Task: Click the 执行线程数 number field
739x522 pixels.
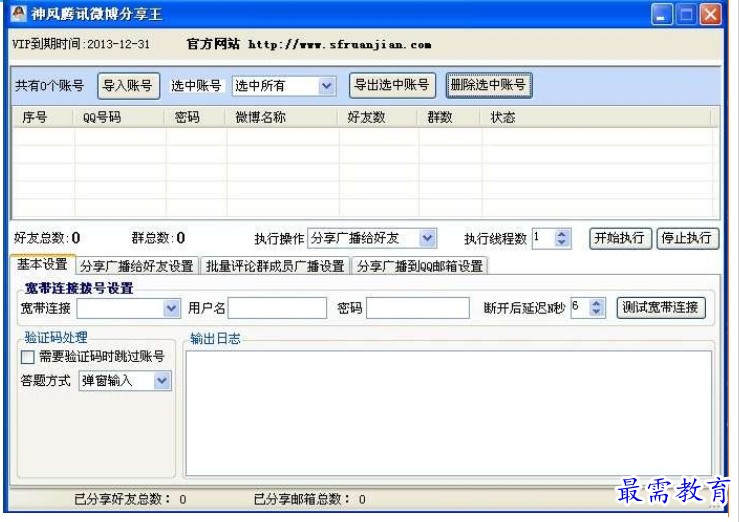Action: [x=543, y=238]
